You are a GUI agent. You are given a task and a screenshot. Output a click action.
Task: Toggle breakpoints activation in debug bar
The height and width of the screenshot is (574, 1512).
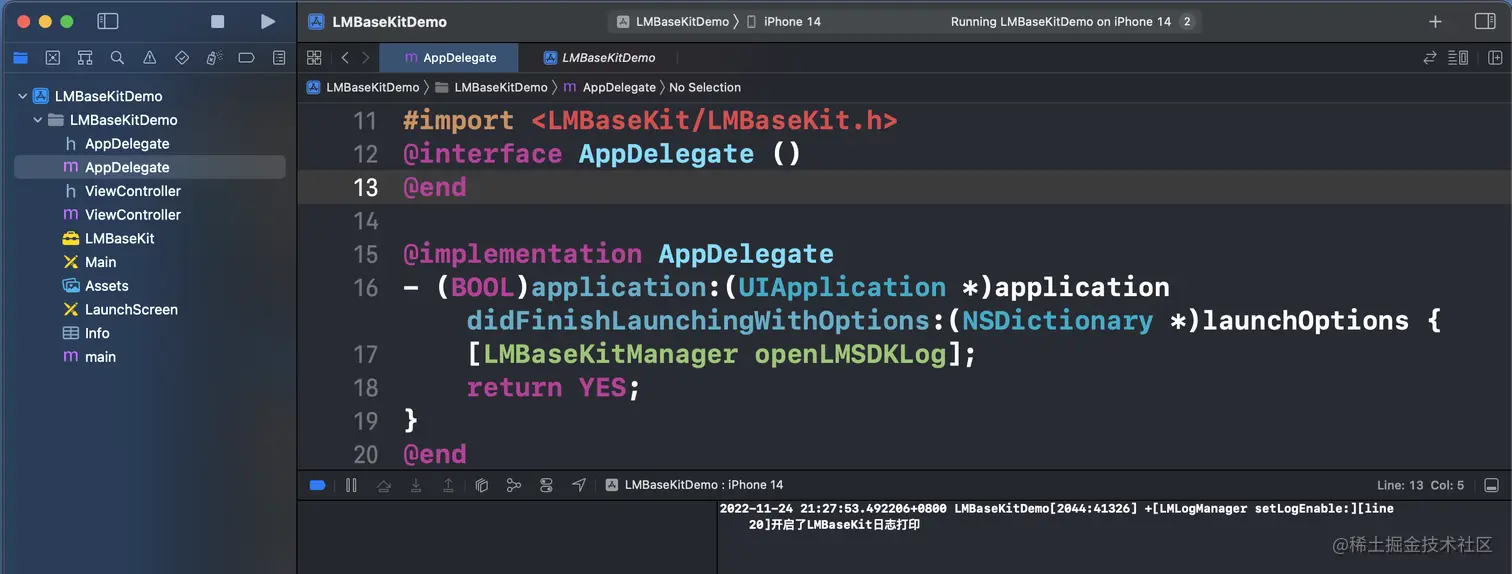[x=318, y=485]
